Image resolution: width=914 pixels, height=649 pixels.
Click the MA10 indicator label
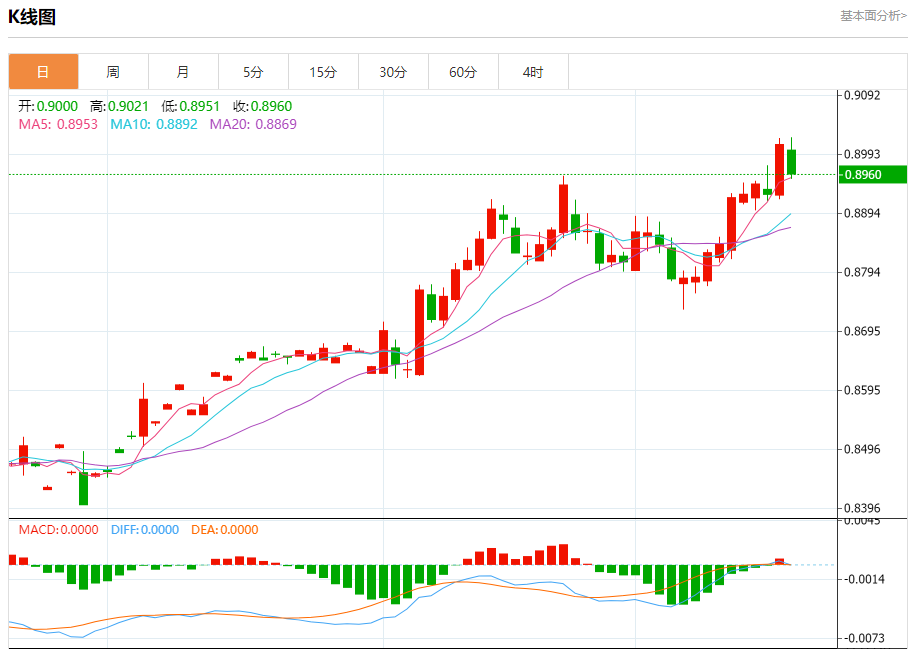coord(154,124)
